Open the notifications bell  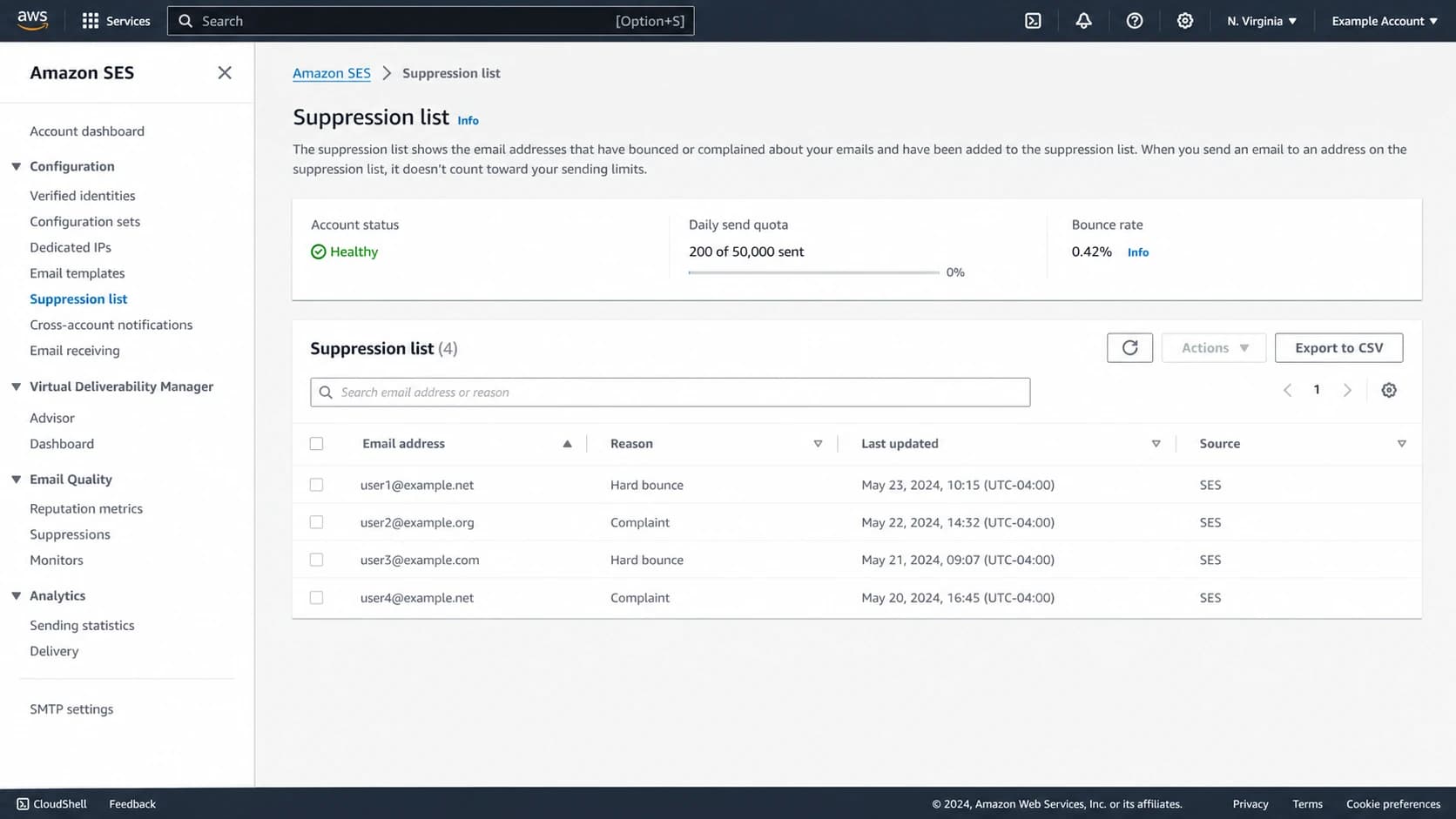point(1083,21)
